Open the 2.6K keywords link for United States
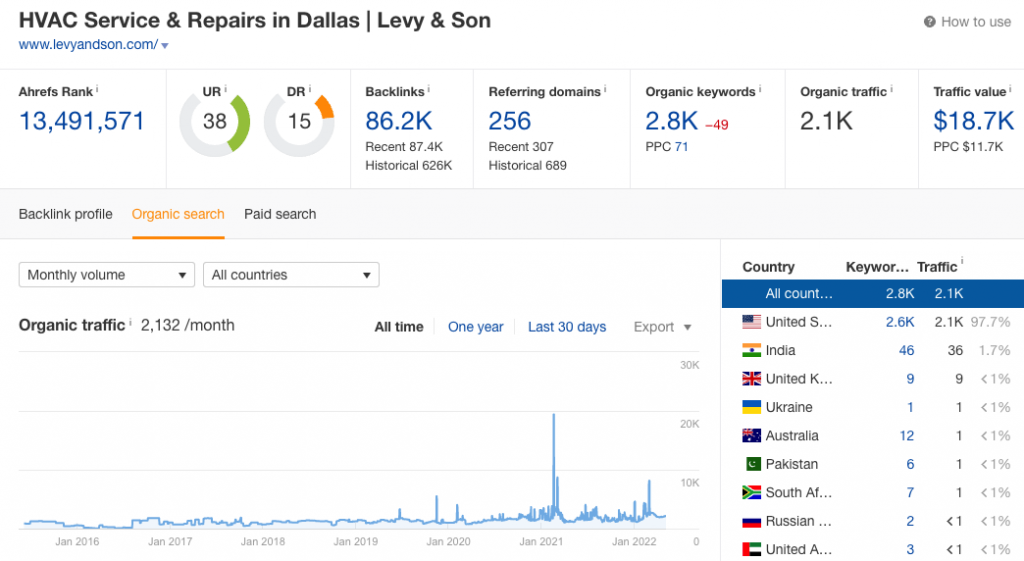 [x=900, y=322]
